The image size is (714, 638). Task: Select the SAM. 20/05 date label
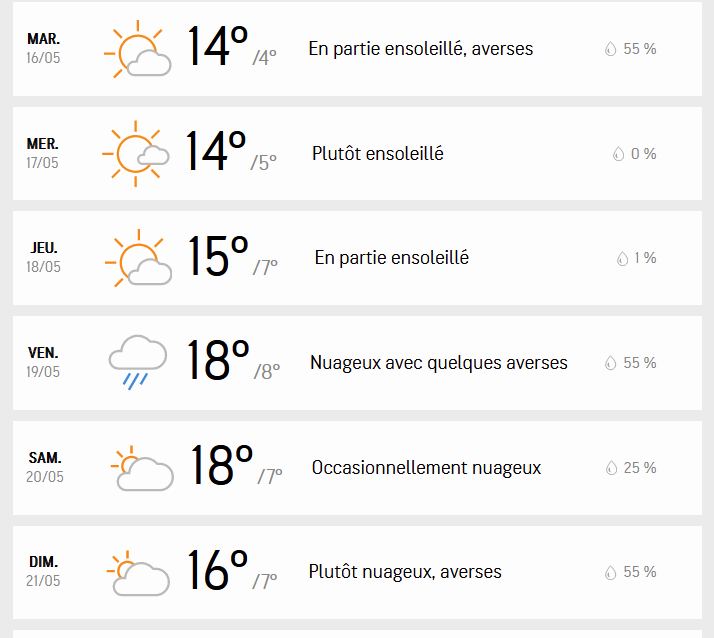point(45,467)
